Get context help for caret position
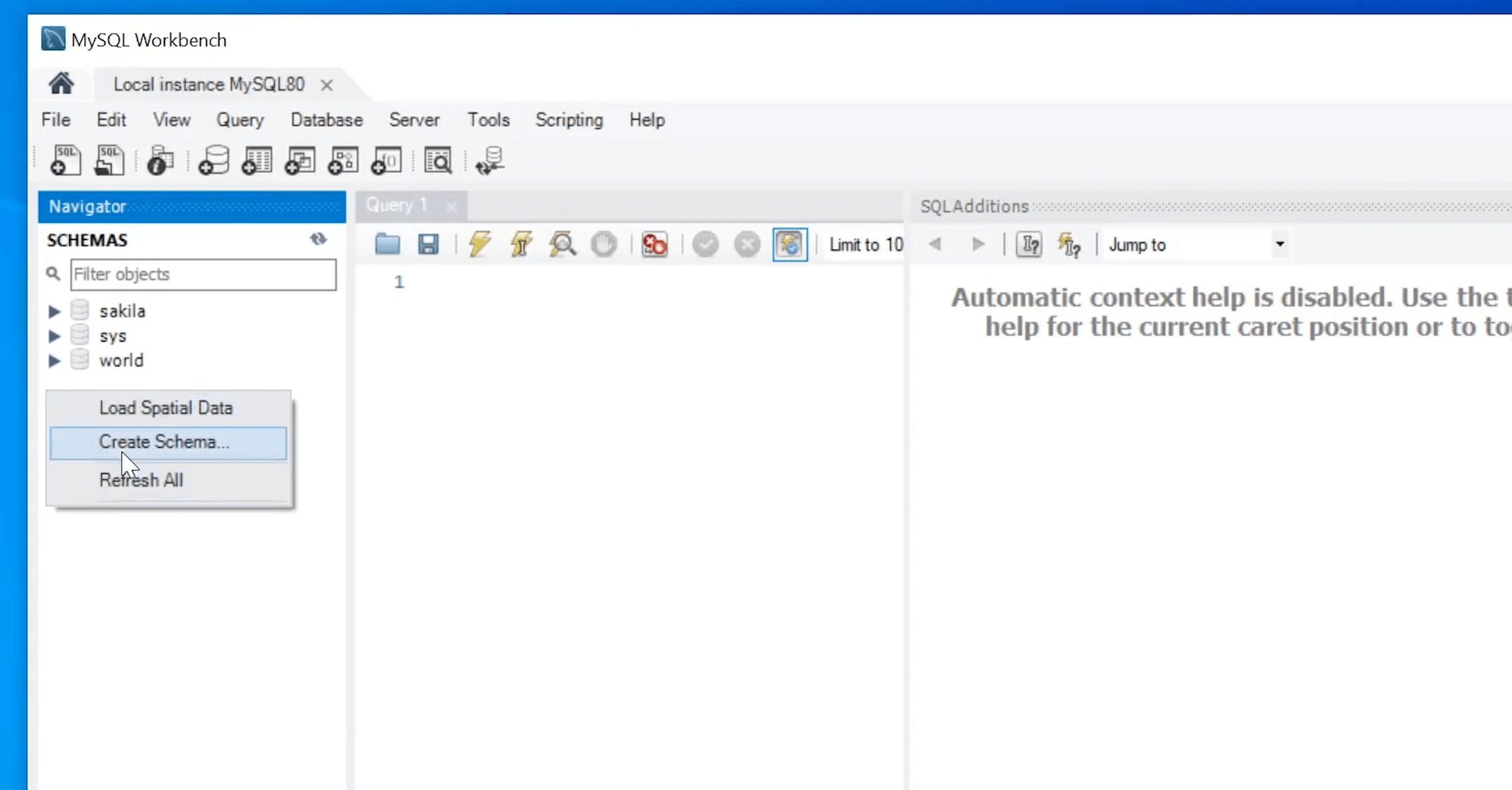The width and height of the screenshot is (1512, 790). coord(1029,244)
